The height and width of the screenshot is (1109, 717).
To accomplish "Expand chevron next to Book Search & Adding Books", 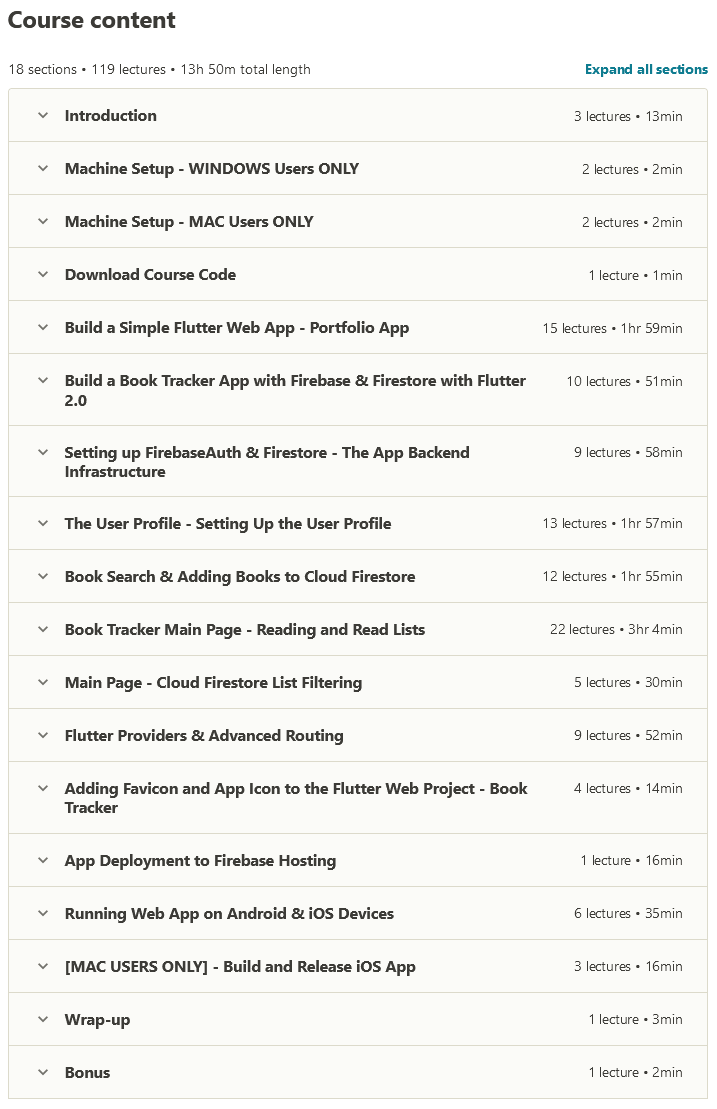I will 43,576.
